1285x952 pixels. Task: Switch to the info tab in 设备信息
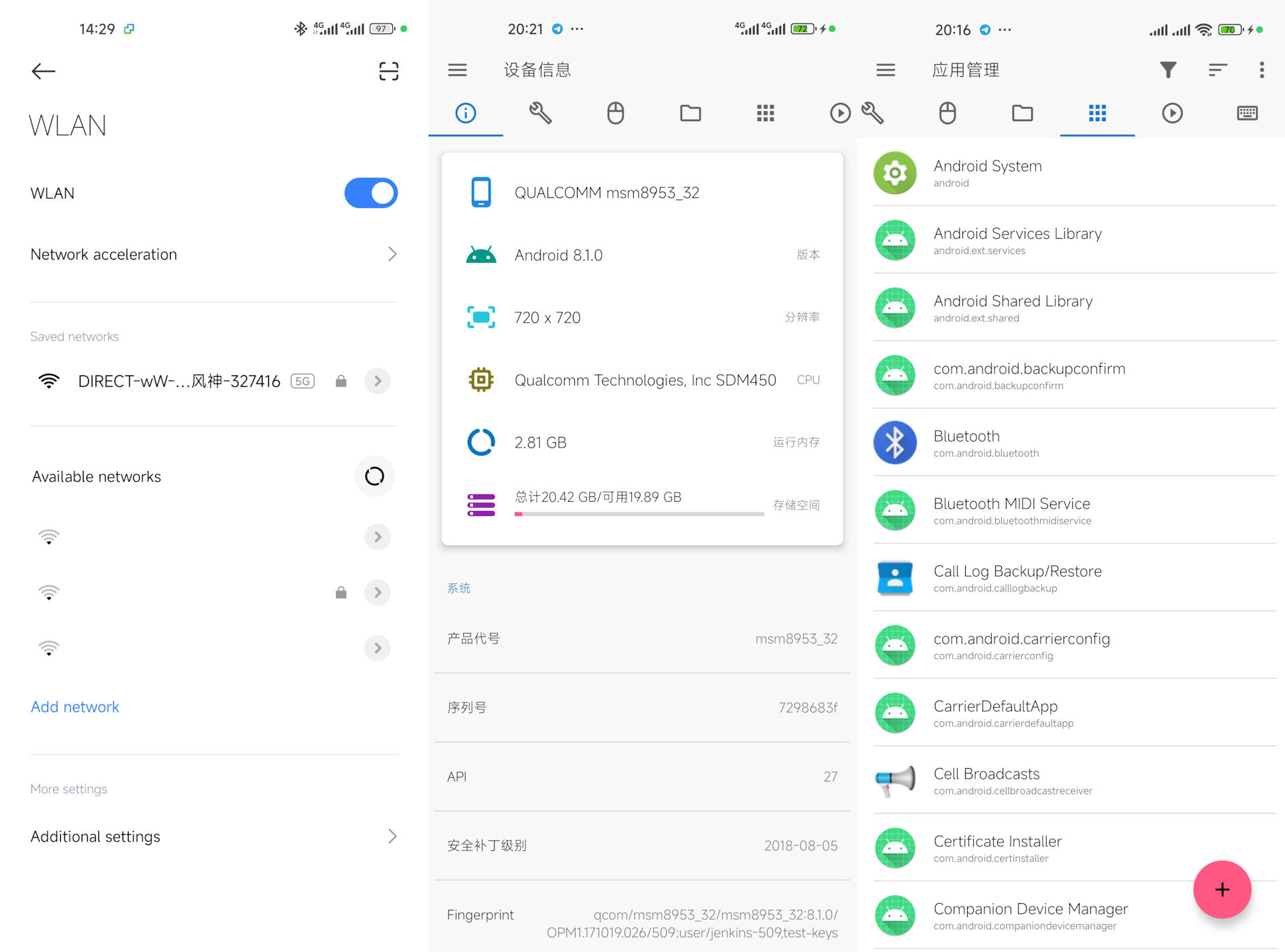point(466,113)
